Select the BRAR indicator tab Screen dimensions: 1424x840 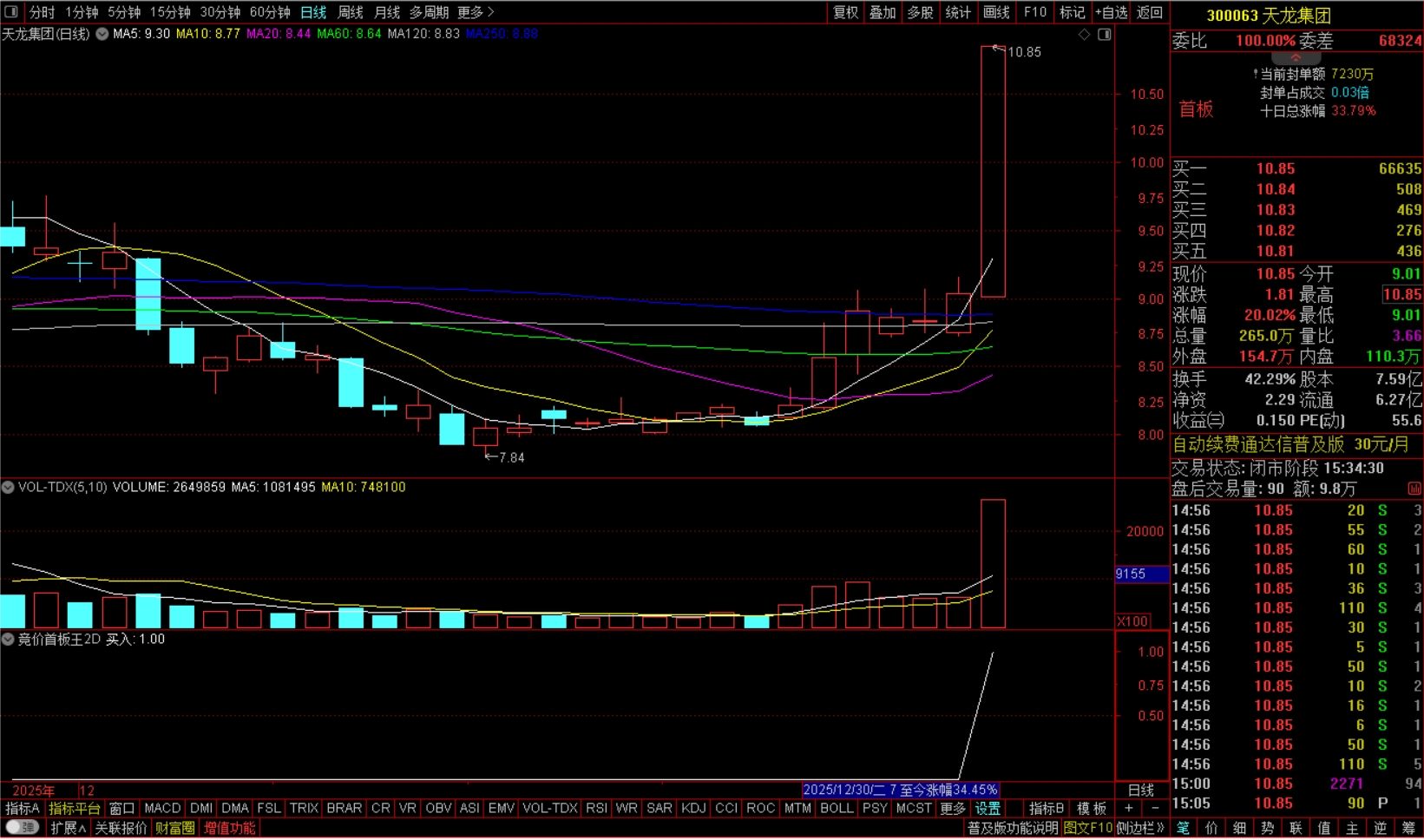coord(345,808)
